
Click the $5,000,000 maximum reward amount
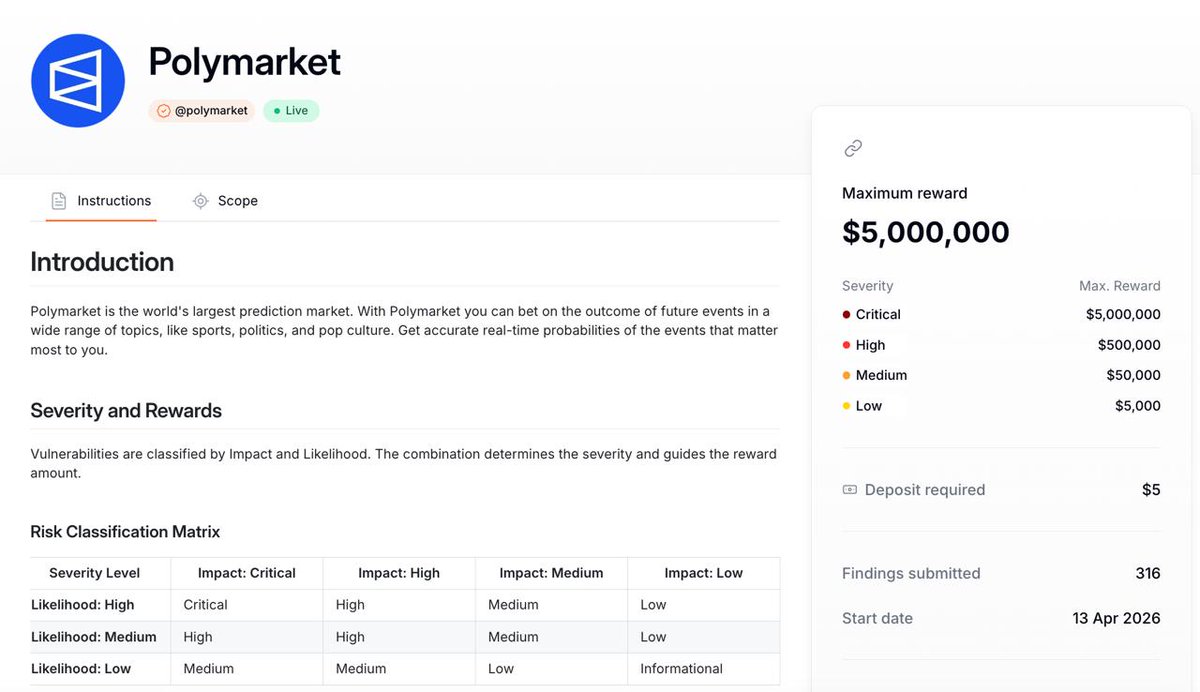tap(926, 232)
